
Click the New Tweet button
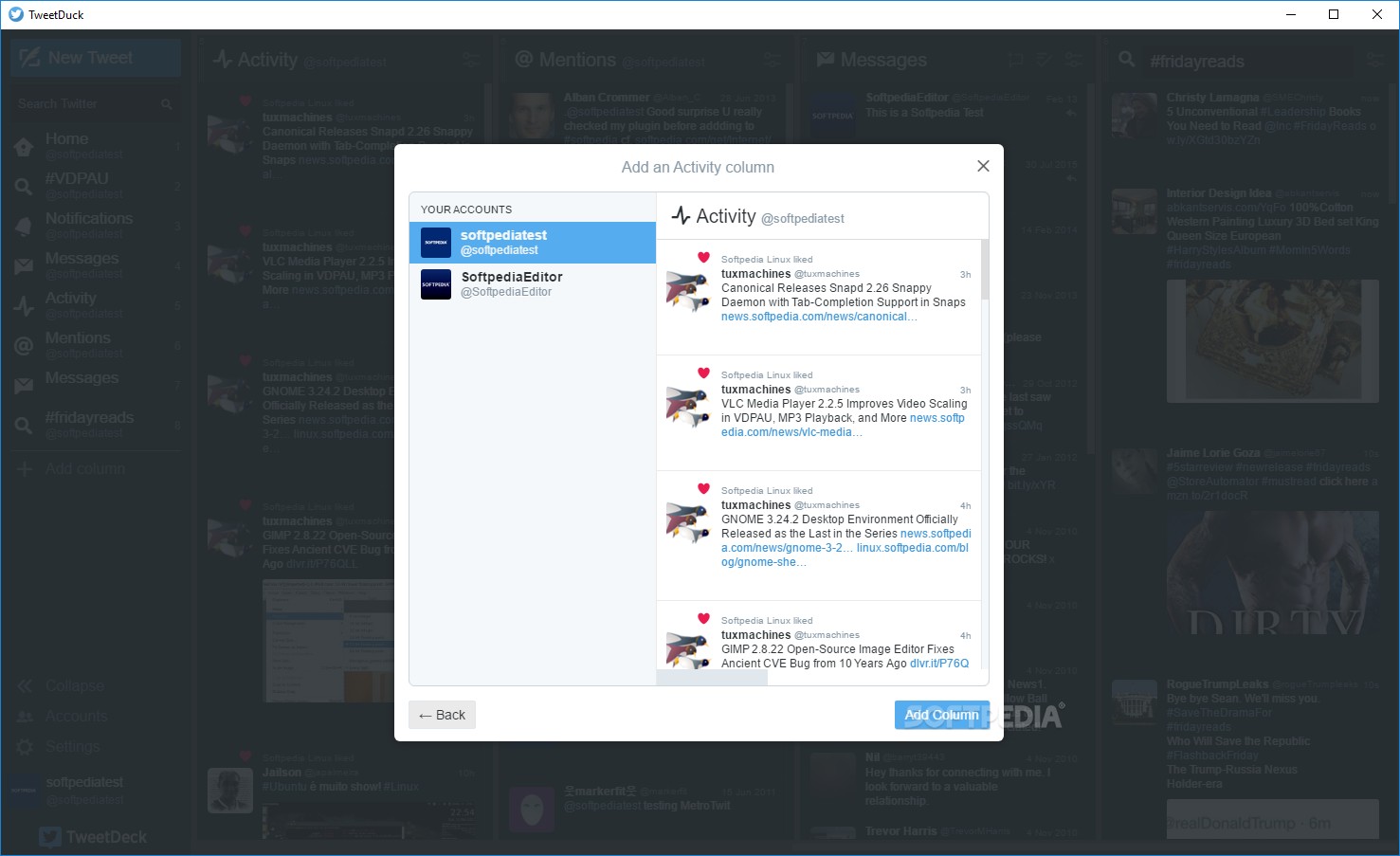point(96,58)
